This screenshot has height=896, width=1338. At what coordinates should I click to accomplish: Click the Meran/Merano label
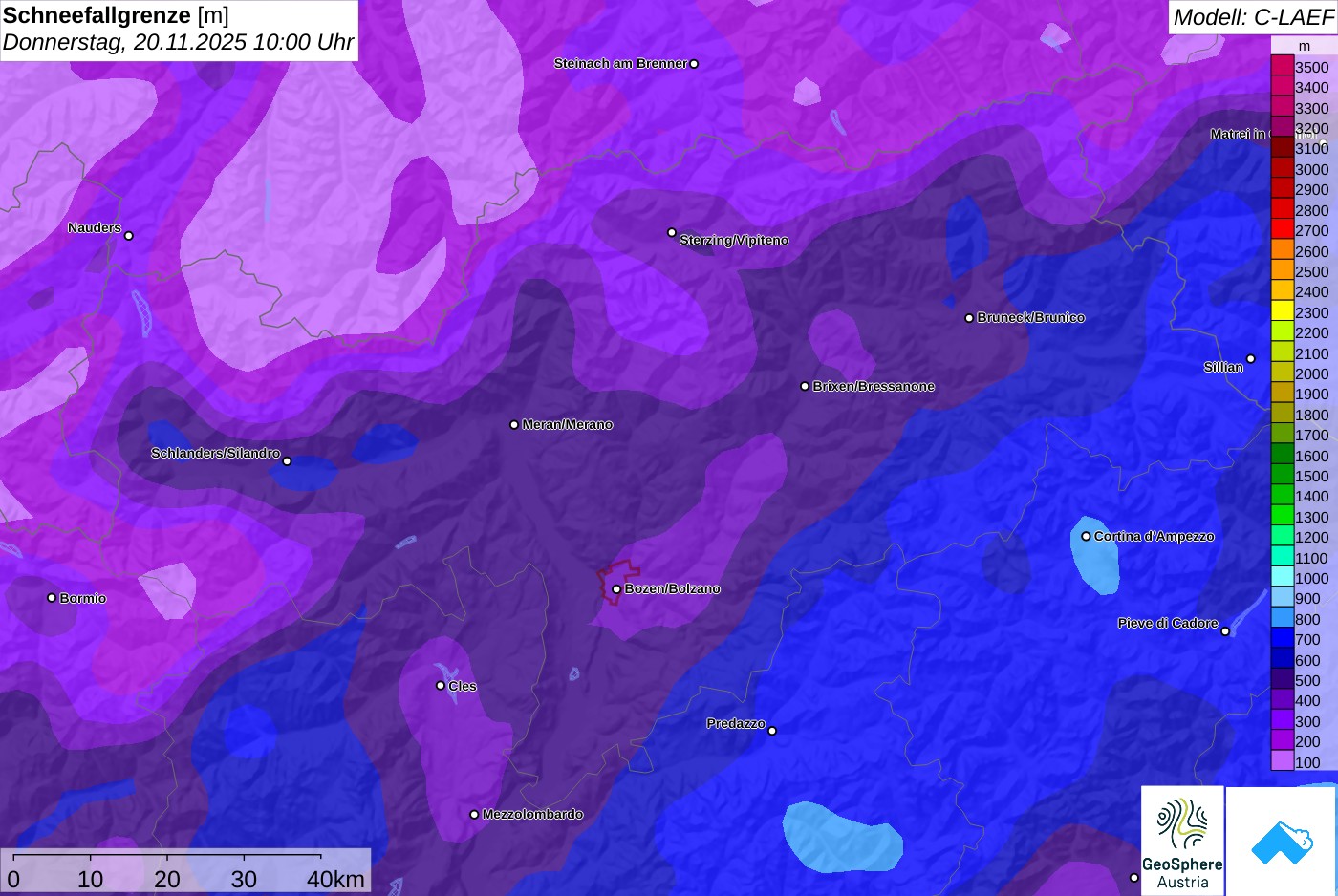click(x=568, y=424)
